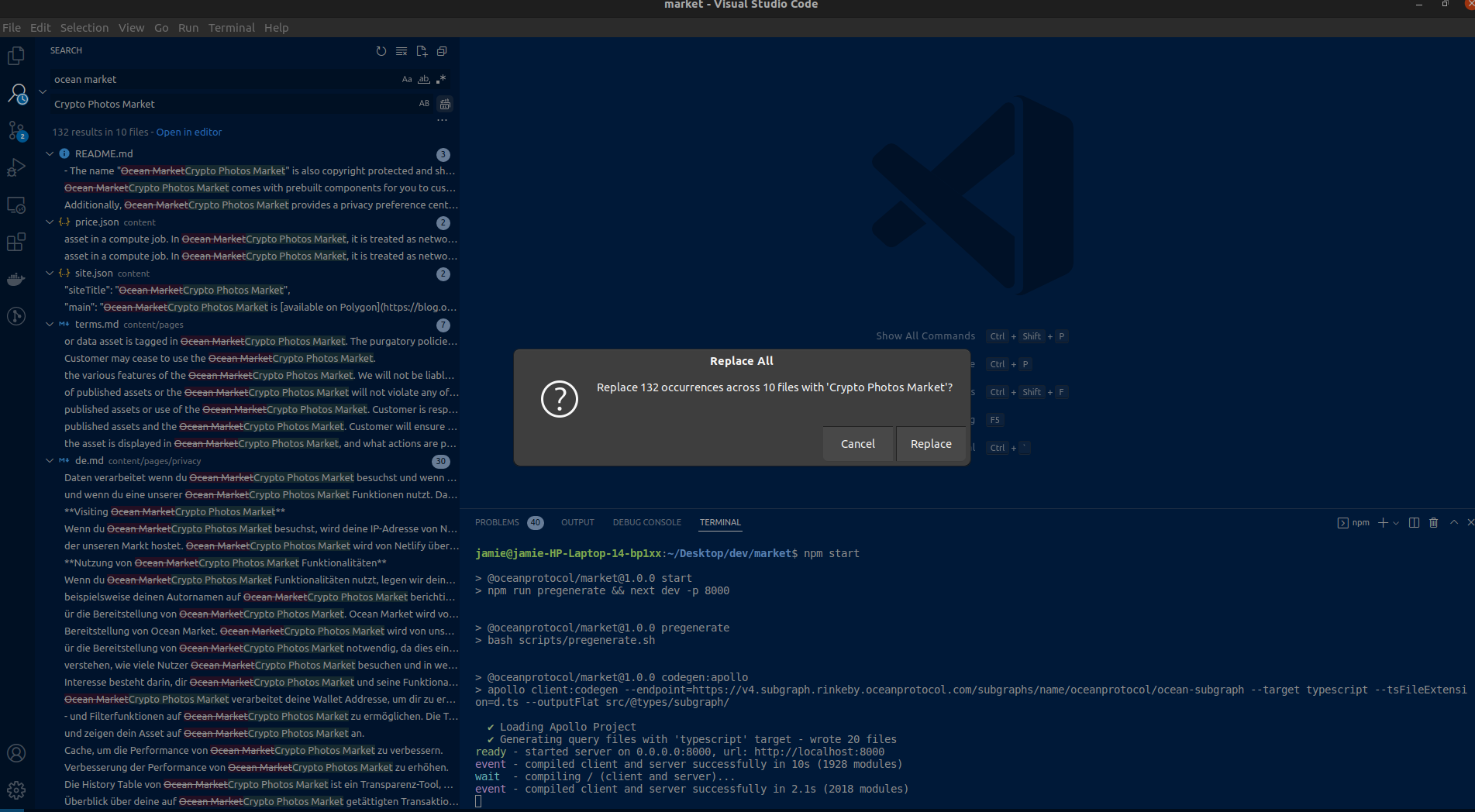This screenshot has width=1475, height=812.
Task: Open the Manage gear icon
Action: point(16,790)
